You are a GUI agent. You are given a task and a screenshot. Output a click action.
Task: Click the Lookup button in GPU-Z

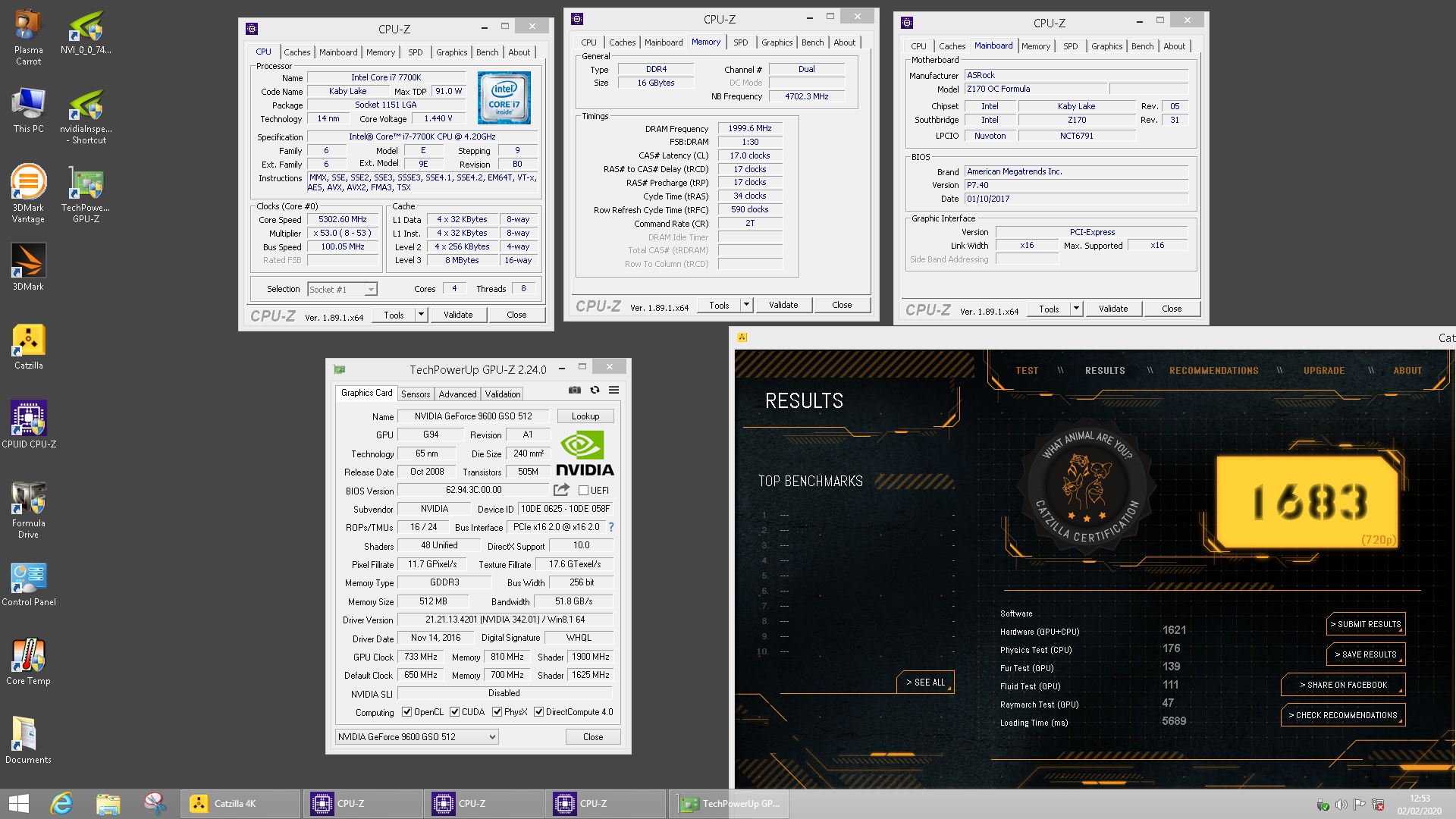pos(585,416)
